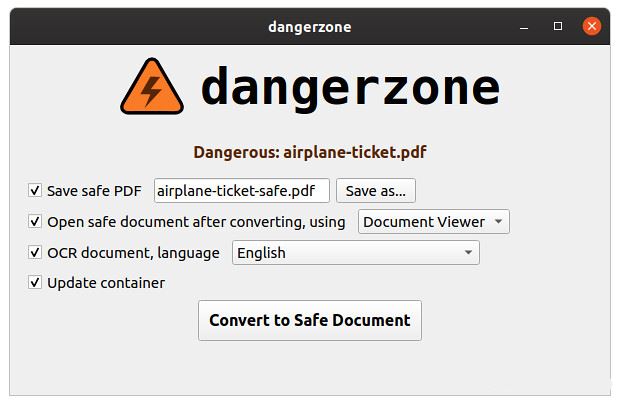Click the large dangerzone wordmark text

pyautogui.click(x=350, y=87)
